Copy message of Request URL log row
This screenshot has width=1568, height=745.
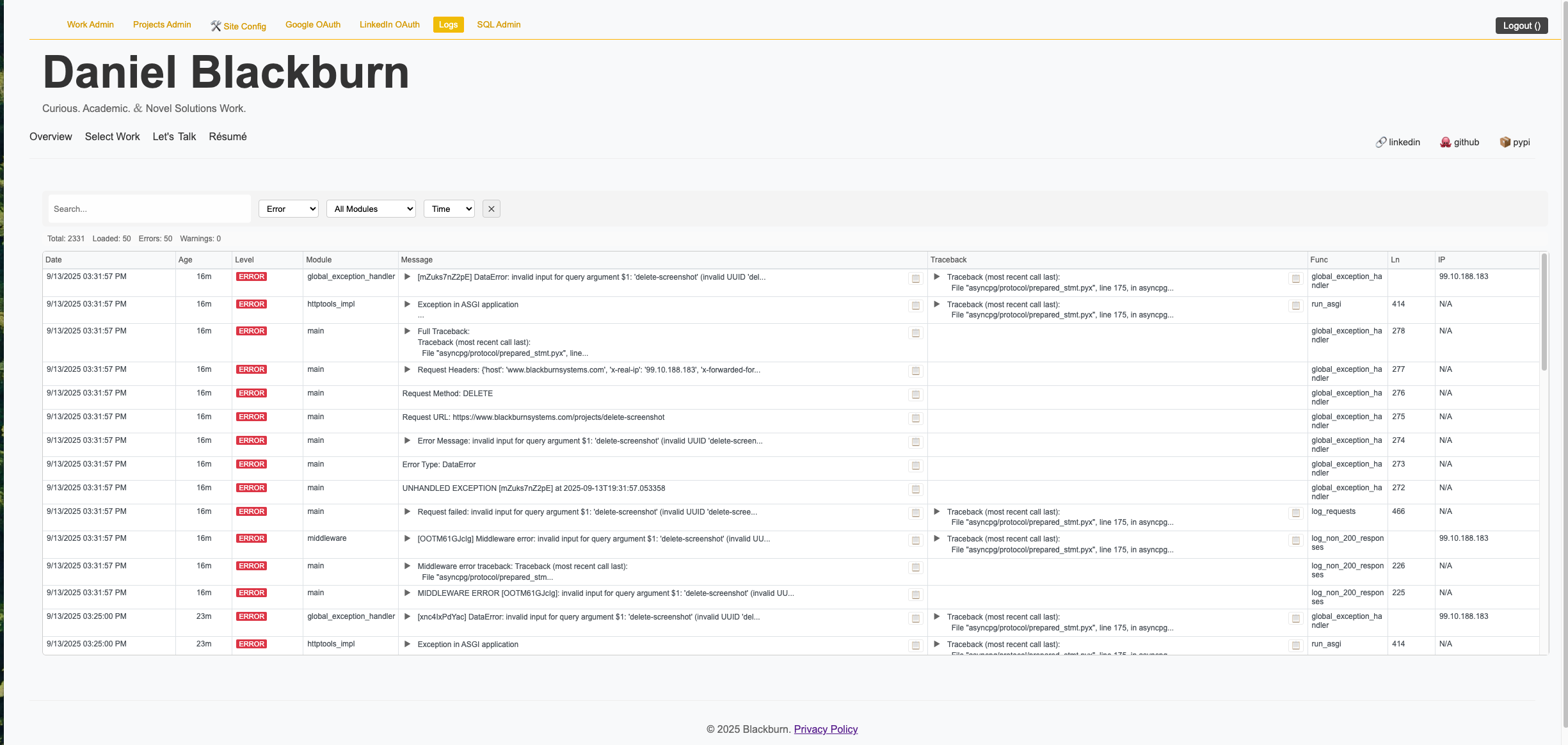(x=915, y=419)
